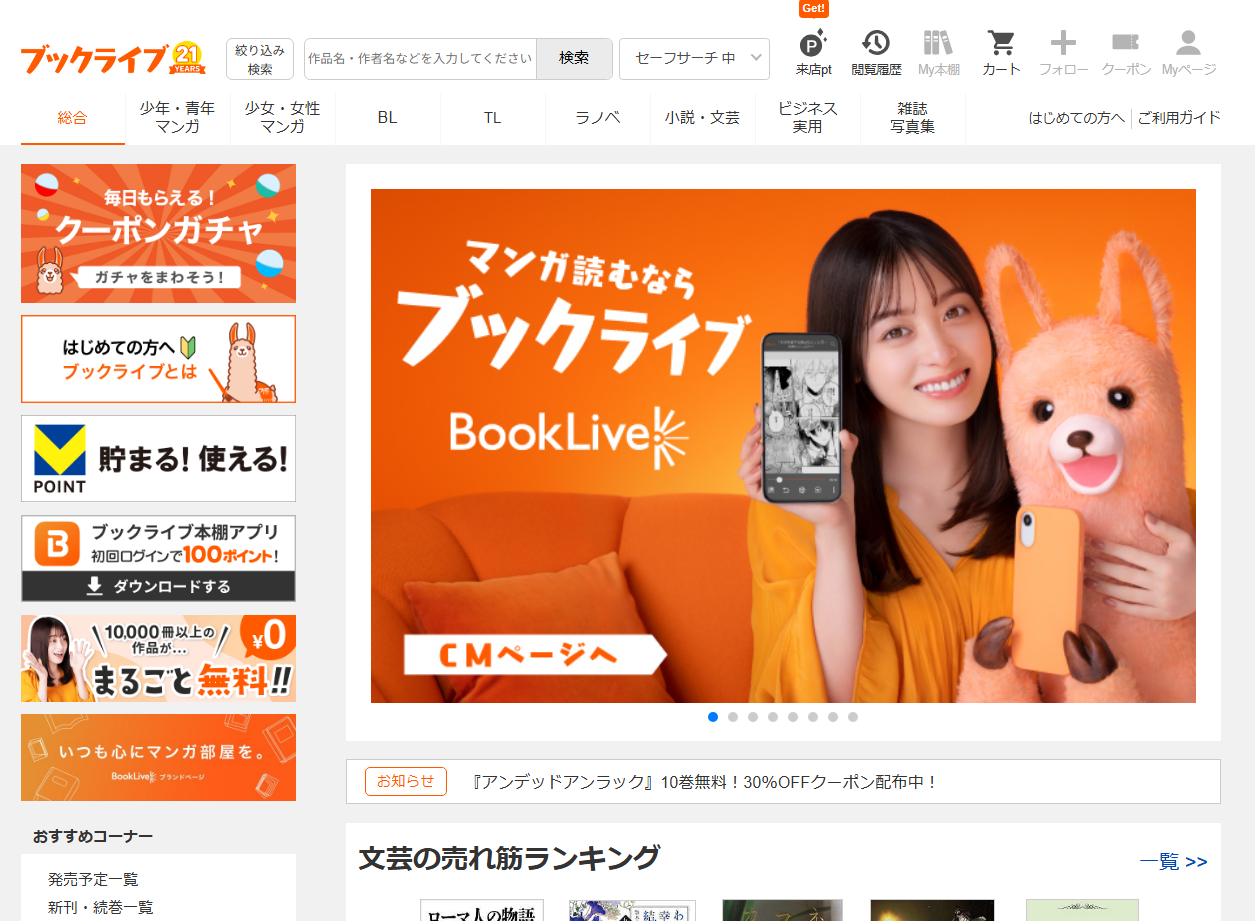Open 閲覧履歴 browsing history icon

876,53
